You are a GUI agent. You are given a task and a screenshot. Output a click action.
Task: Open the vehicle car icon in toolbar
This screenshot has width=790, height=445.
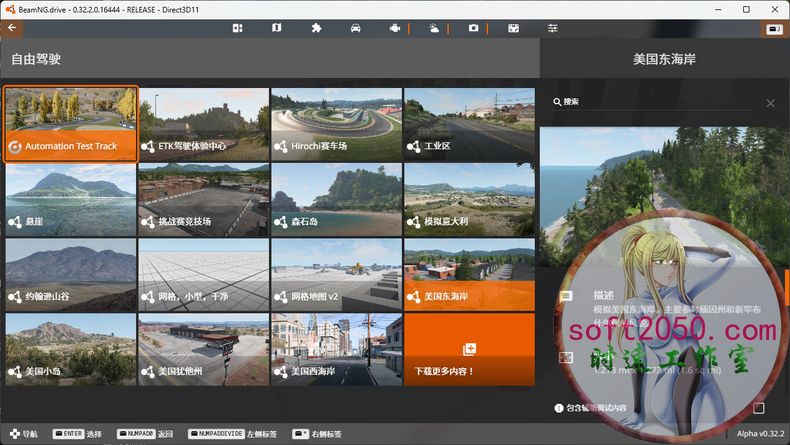click(x=355, y=28)
